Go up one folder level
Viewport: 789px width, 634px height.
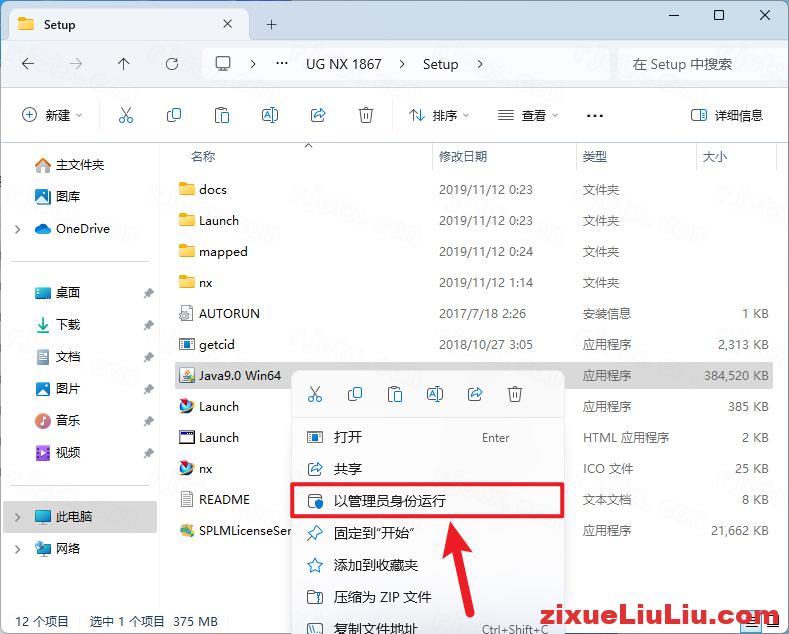tap(123, 64)
